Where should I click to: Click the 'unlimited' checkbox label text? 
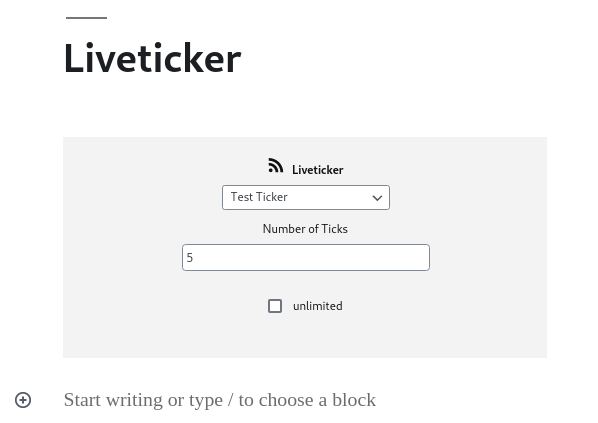tap(318, 306)
